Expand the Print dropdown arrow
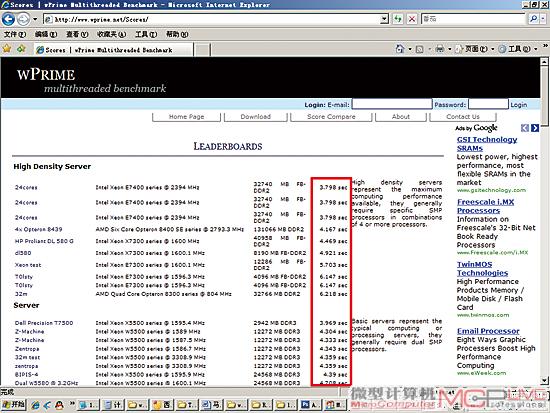 click(449, 49)
